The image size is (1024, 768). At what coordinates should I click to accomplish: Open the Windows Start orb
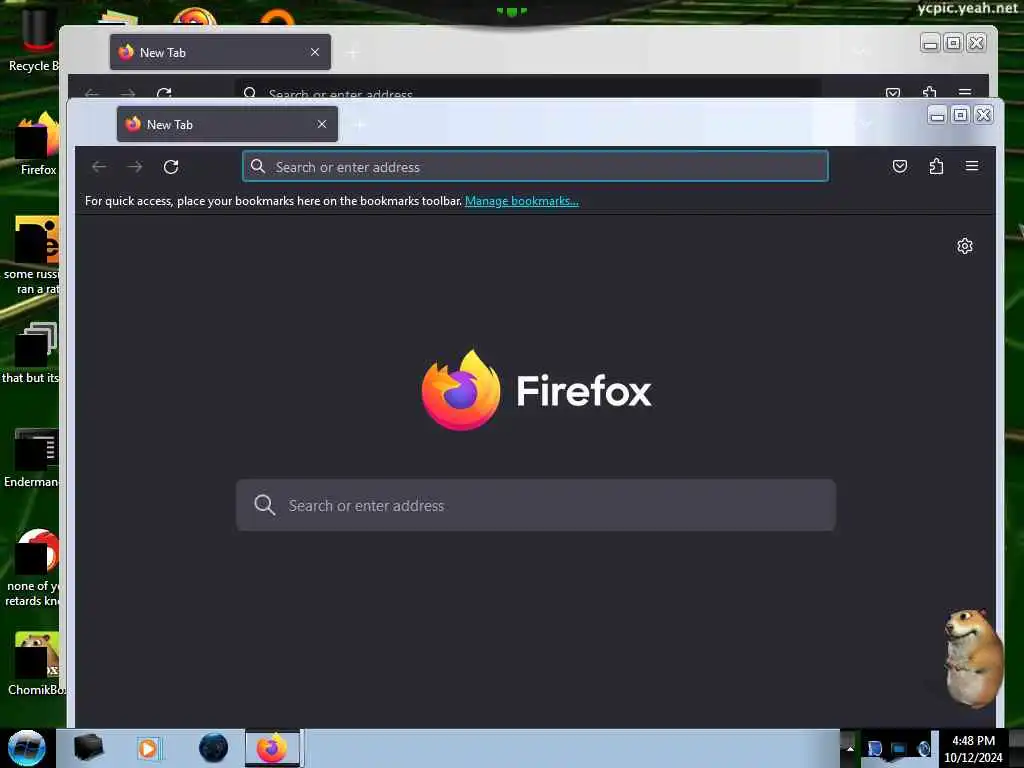[x=26, y=748]
